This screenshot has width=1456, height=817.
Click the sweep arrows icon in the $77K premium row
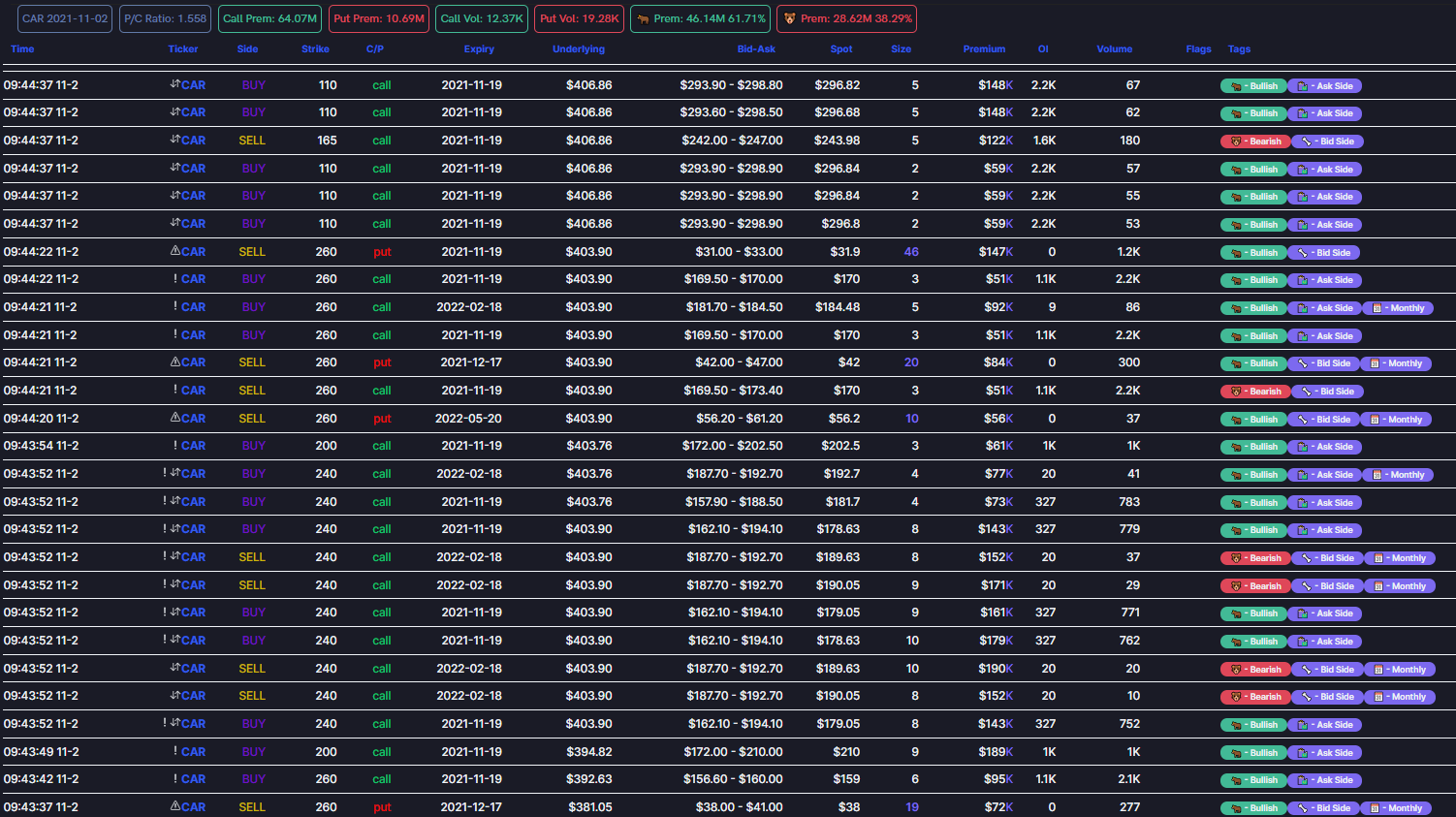175,473
